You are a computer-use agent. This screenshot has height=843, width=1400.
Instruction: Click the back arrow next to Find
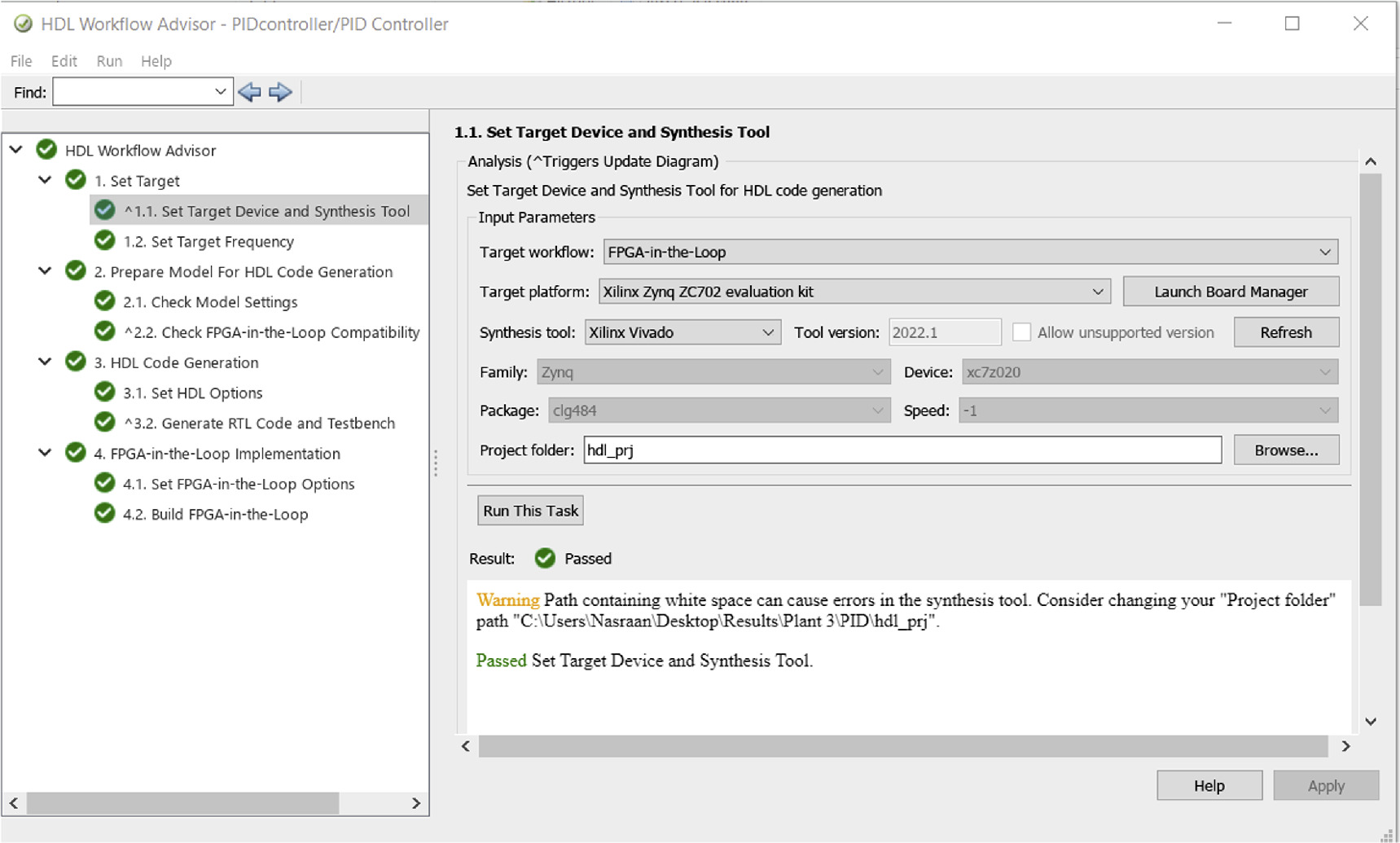click(249, 92)
